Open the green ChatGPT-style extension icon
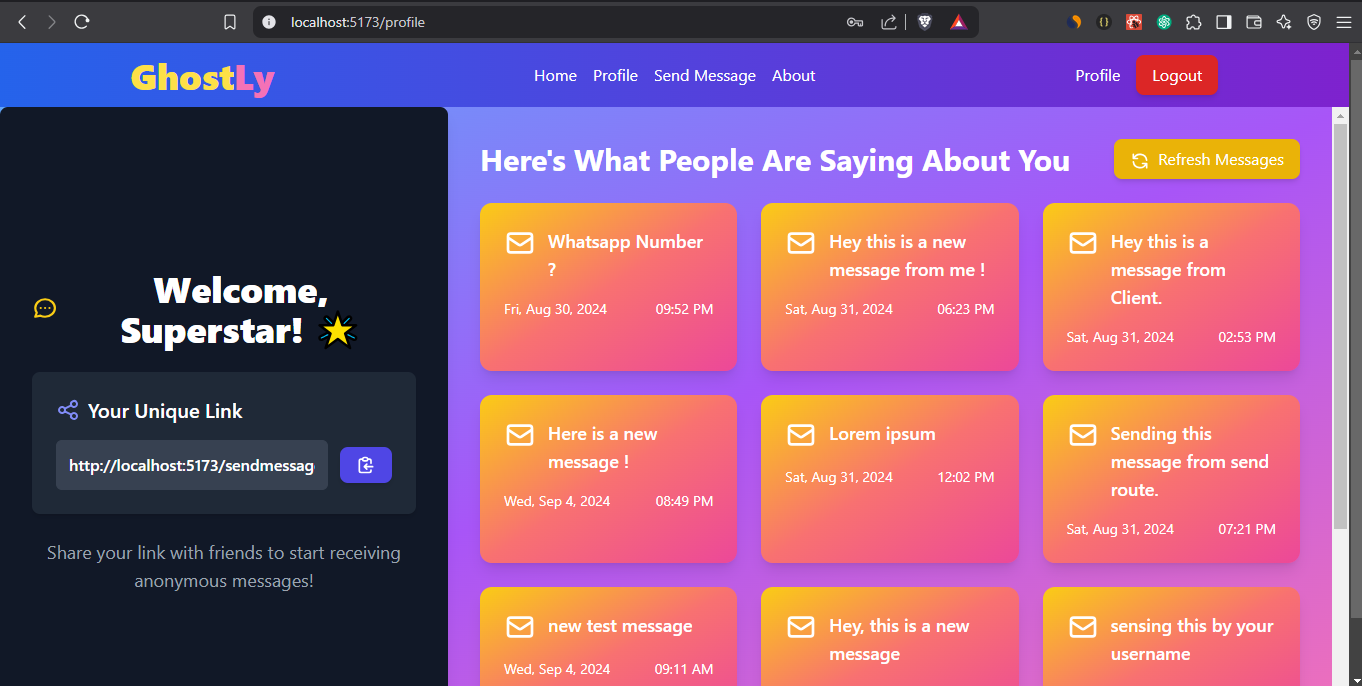Screen dimensions: 1362x686 coord(1164,22)
